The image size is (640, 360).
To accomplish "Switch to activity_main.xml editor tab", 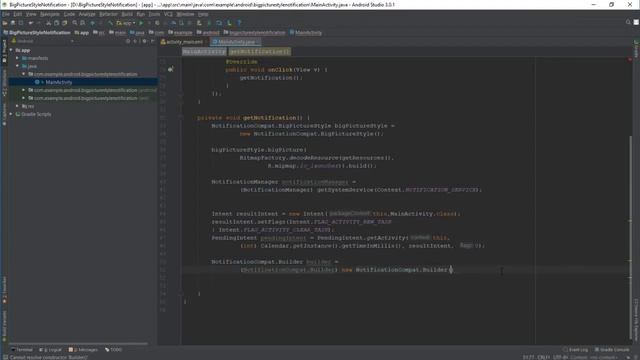I will tap(182, 42).
